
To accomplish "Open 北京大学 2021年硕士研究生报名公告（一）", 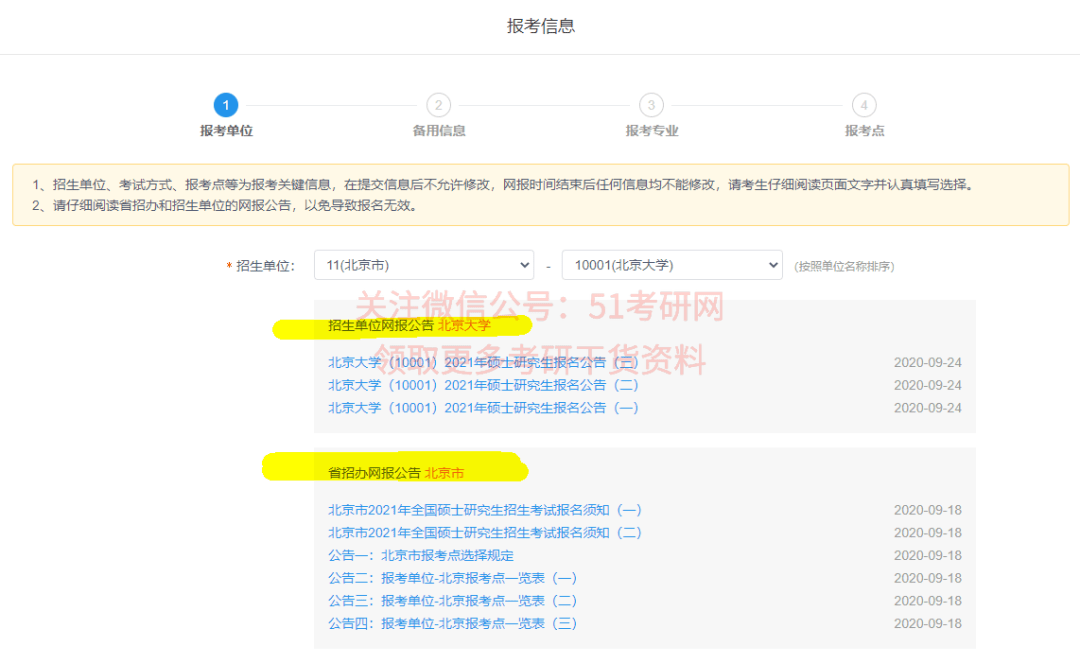I will tap(483, 408).
